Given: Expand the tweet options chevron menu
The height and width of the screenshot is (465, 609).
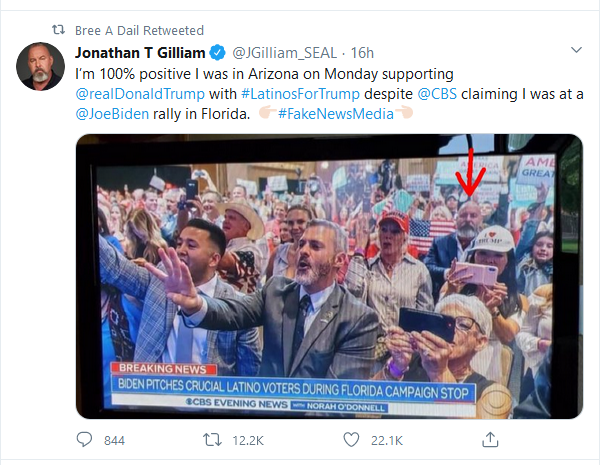Looking at the screenshot, I should pos(576,50).
